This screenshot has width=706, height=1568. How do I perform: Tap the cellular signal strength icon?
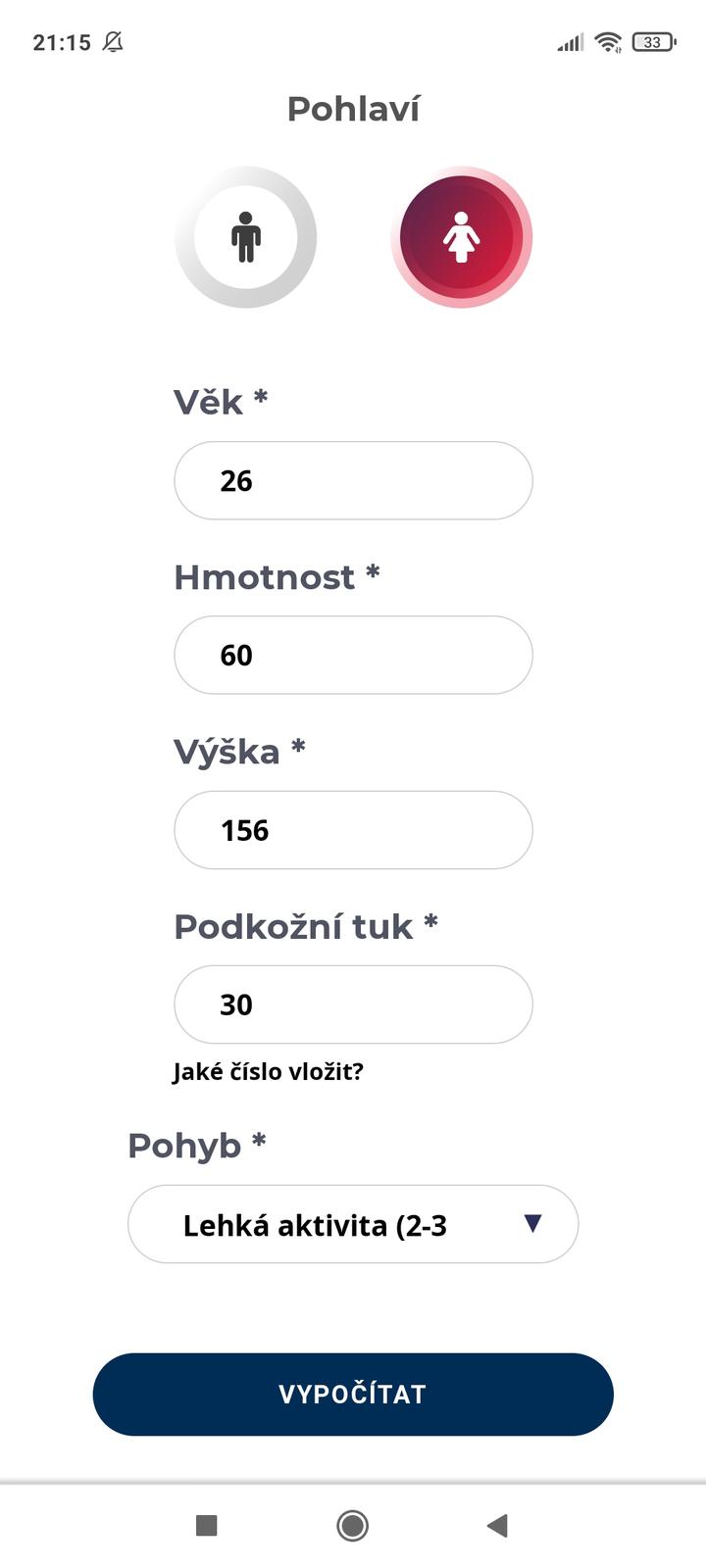(x=570, y=42)
